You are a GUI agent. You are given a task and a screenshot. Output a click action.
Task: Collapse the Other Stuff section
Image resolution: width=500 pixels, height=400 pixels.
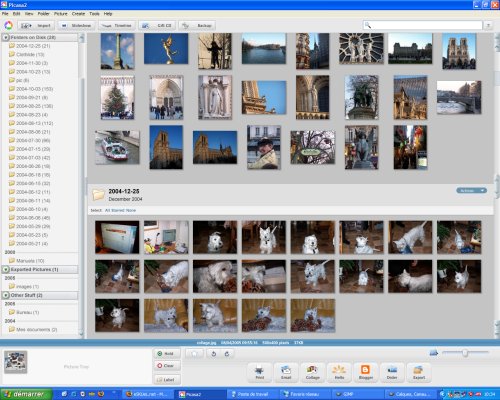[x=6, y=295]
